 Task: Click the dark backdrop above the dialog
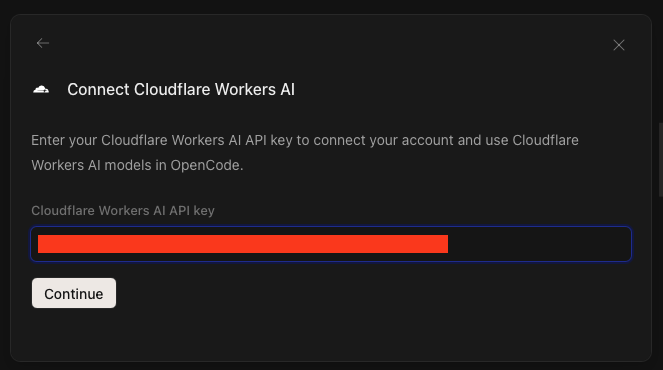pos(331,6)
